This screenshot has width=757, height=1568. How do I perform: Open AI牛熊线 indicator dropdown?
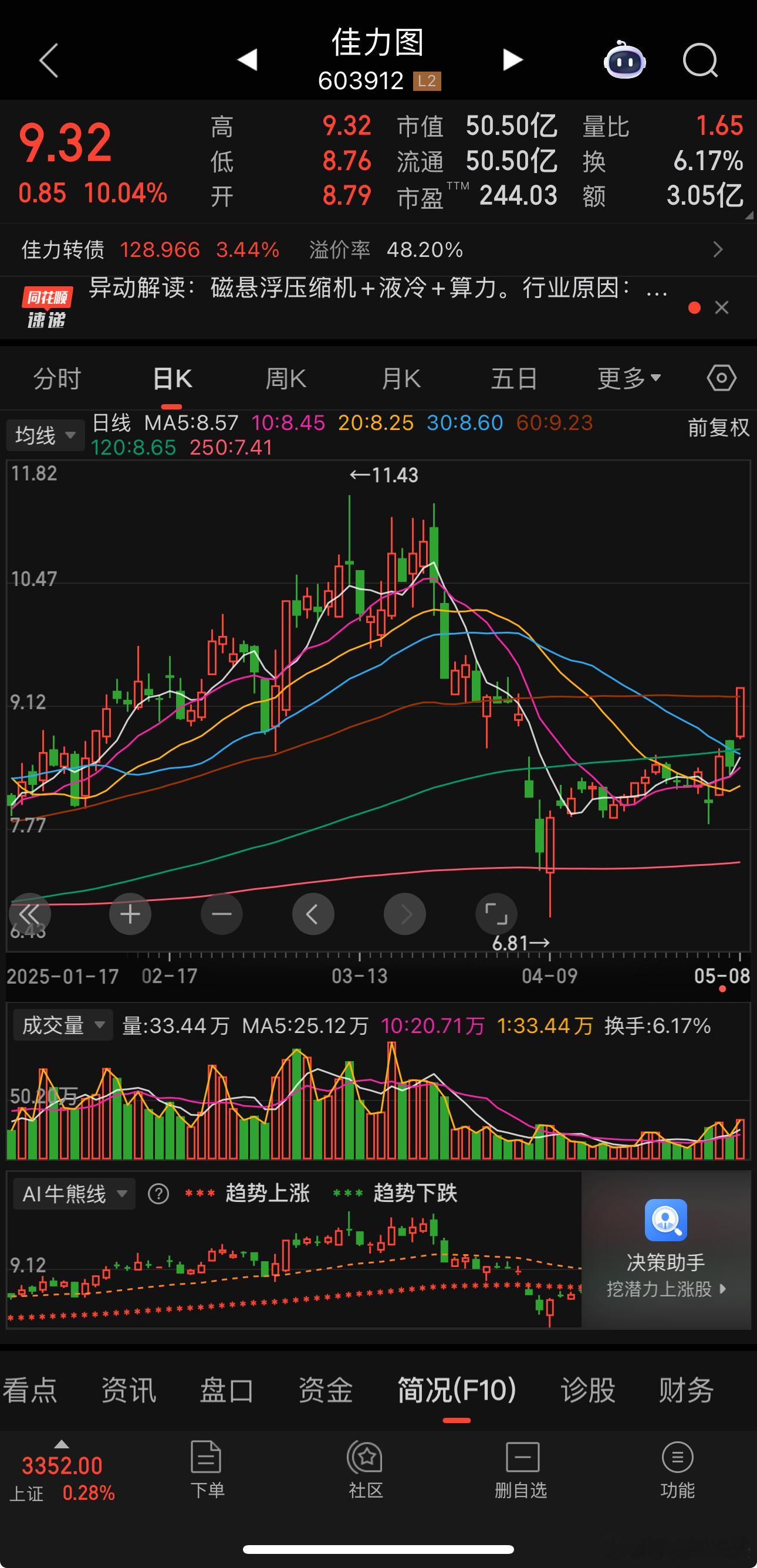[75, 1194]
